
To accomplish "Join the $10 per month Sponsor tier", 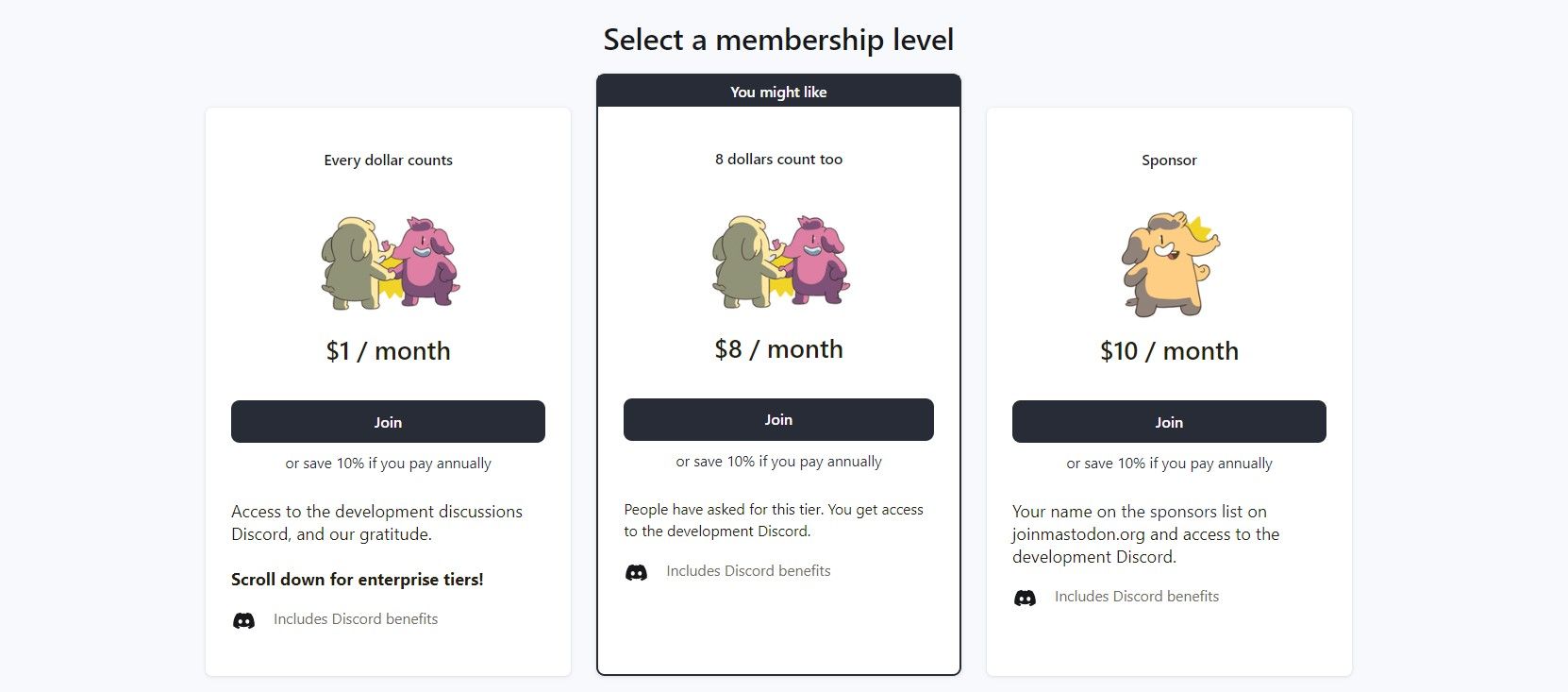I will point(1169,422).
